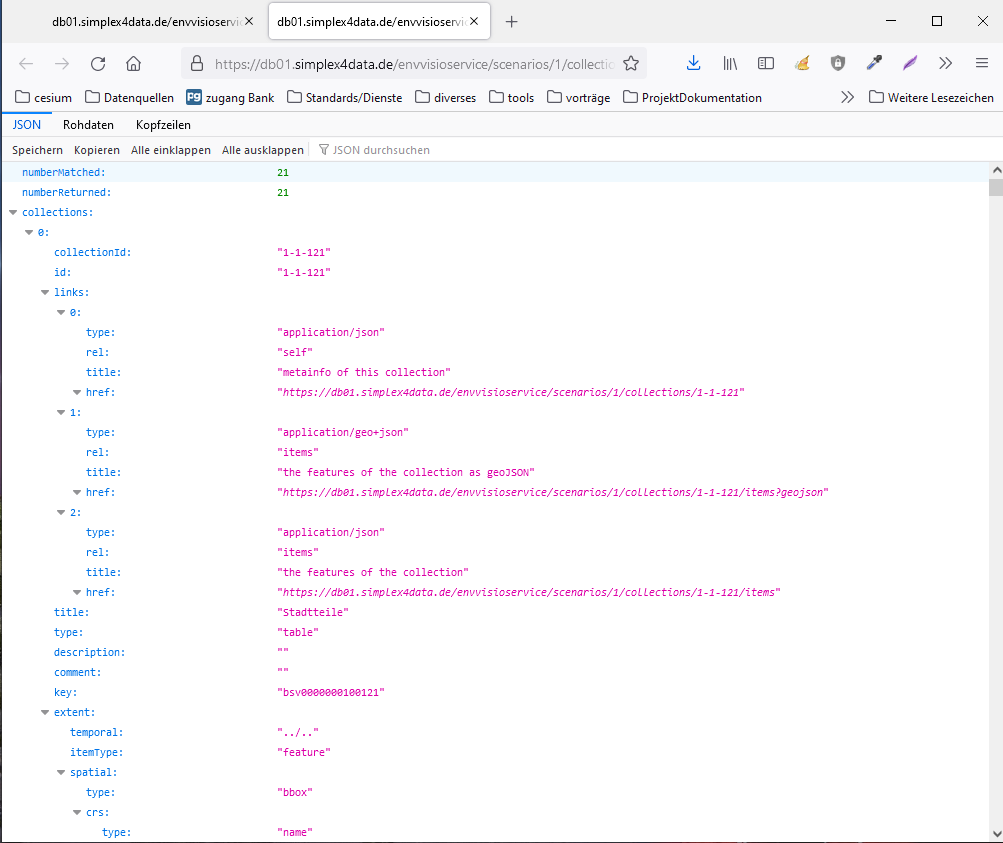Collapse the extent node

click(x=45, y=712)
